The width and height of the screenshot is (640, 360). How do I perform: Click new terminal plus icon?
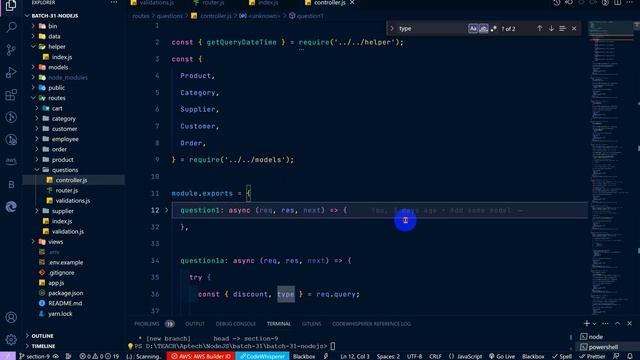587,323
